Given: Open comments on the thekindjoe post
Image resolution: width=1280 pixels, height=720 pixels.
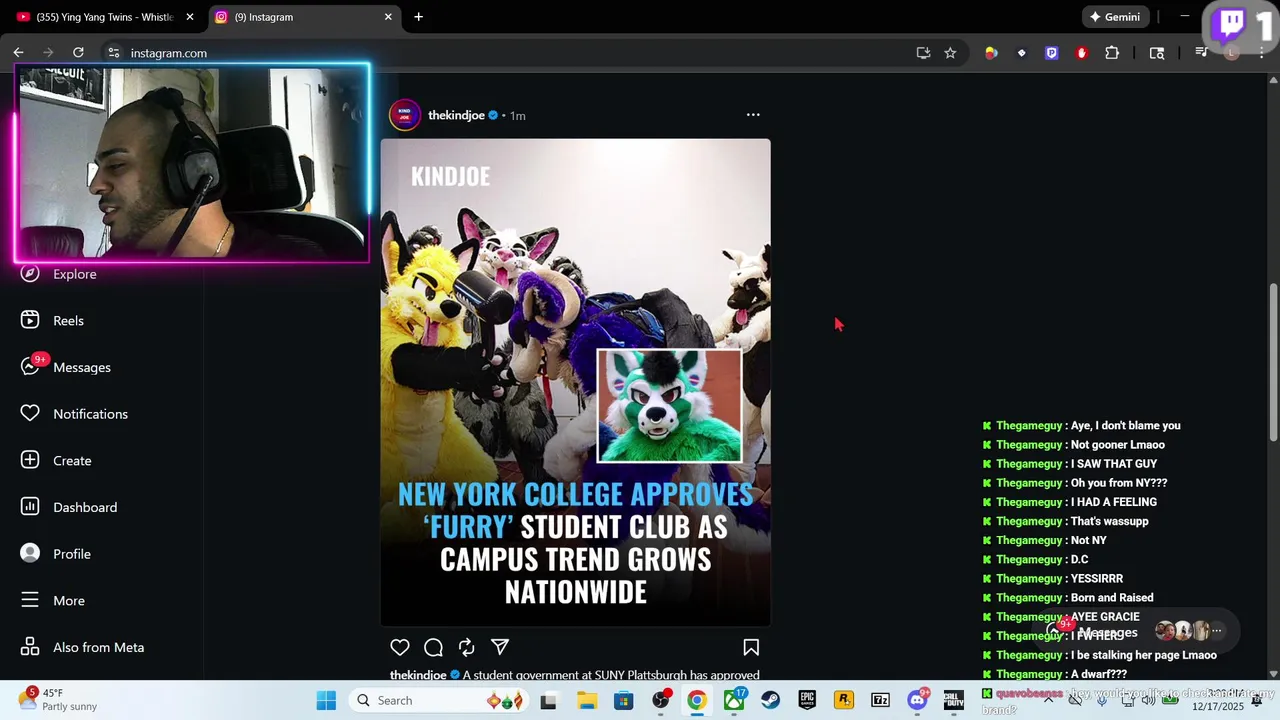Looking at the screenshot, I should point(433,647).
